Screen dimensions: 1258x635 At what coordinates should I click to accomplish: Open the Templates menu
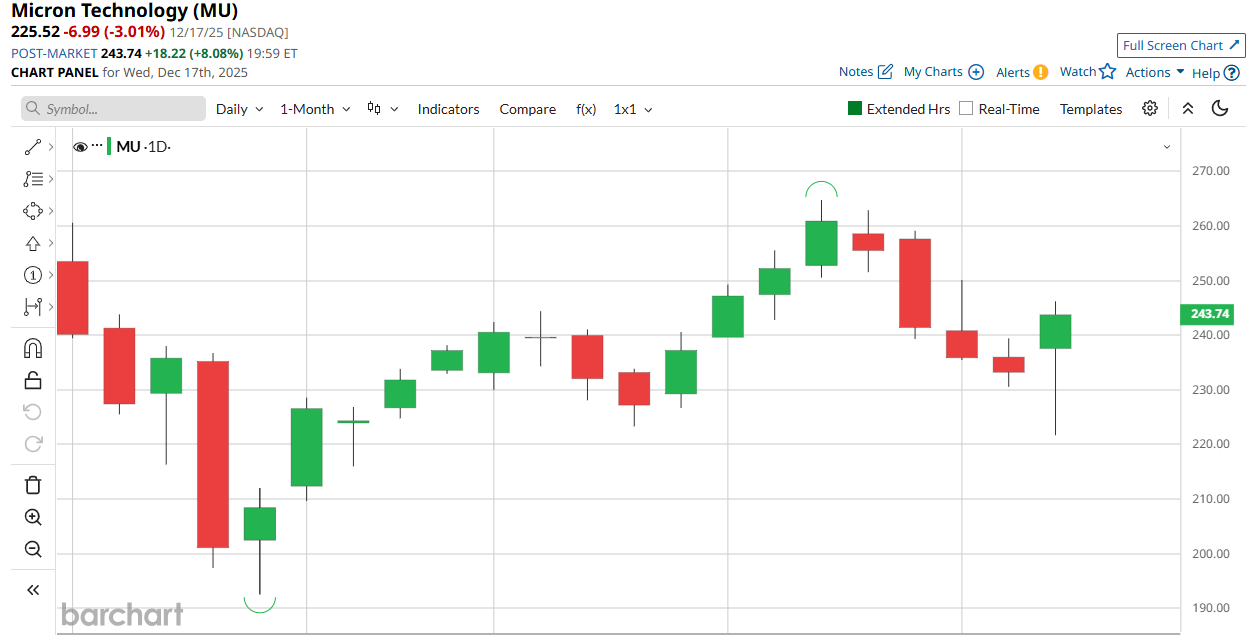point(1091,109)
